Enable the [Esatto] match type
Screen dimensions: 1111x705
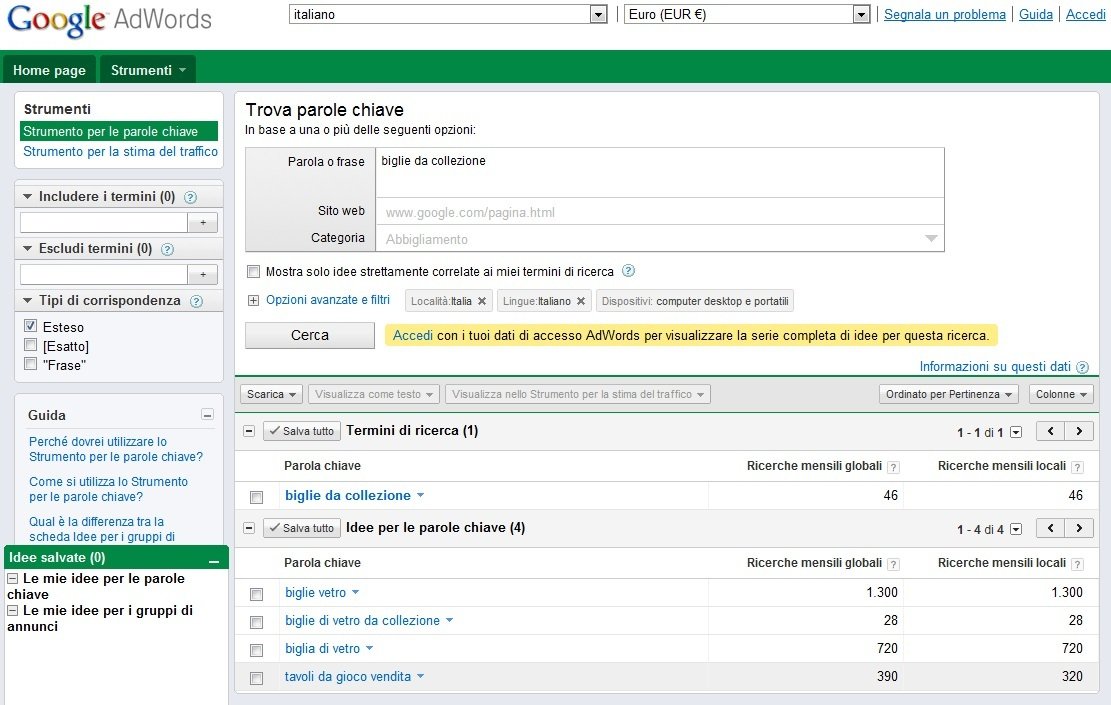[30, 345]
